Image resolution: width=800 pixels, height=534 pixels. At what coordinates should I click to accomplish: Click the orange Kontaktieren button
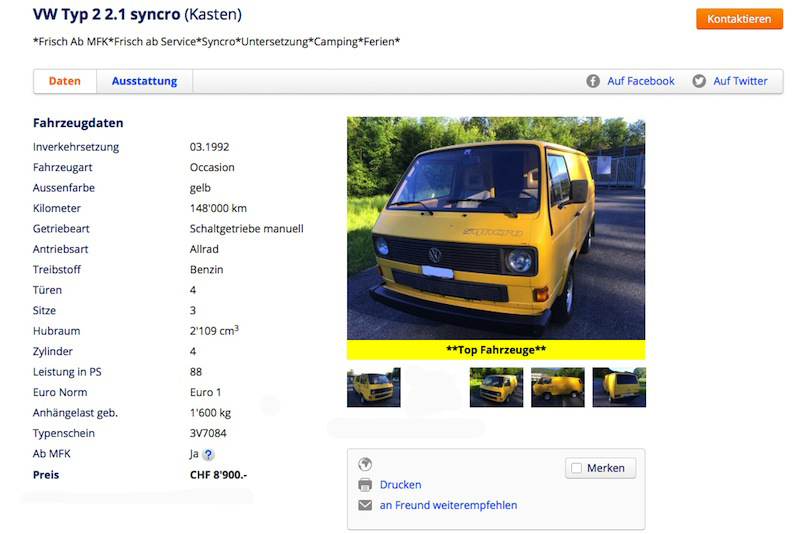point(739,19)
